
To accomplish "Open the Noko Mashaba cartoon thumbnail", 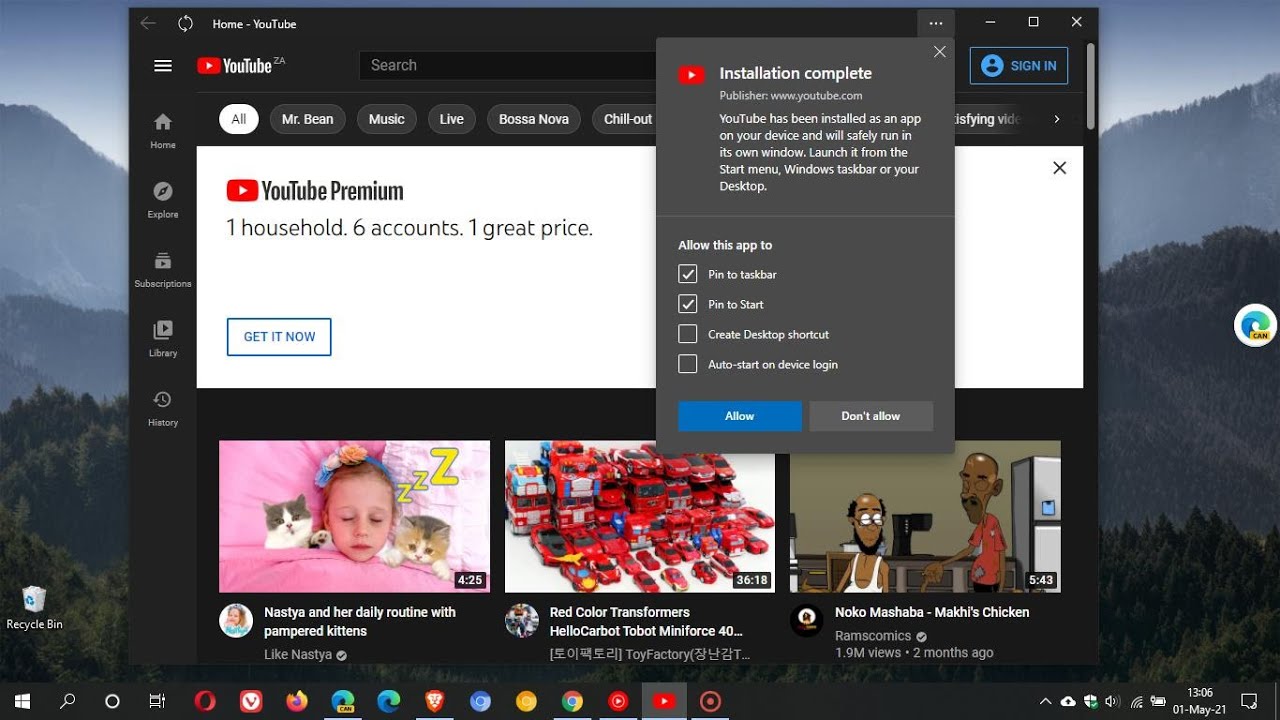I will 925,517.
